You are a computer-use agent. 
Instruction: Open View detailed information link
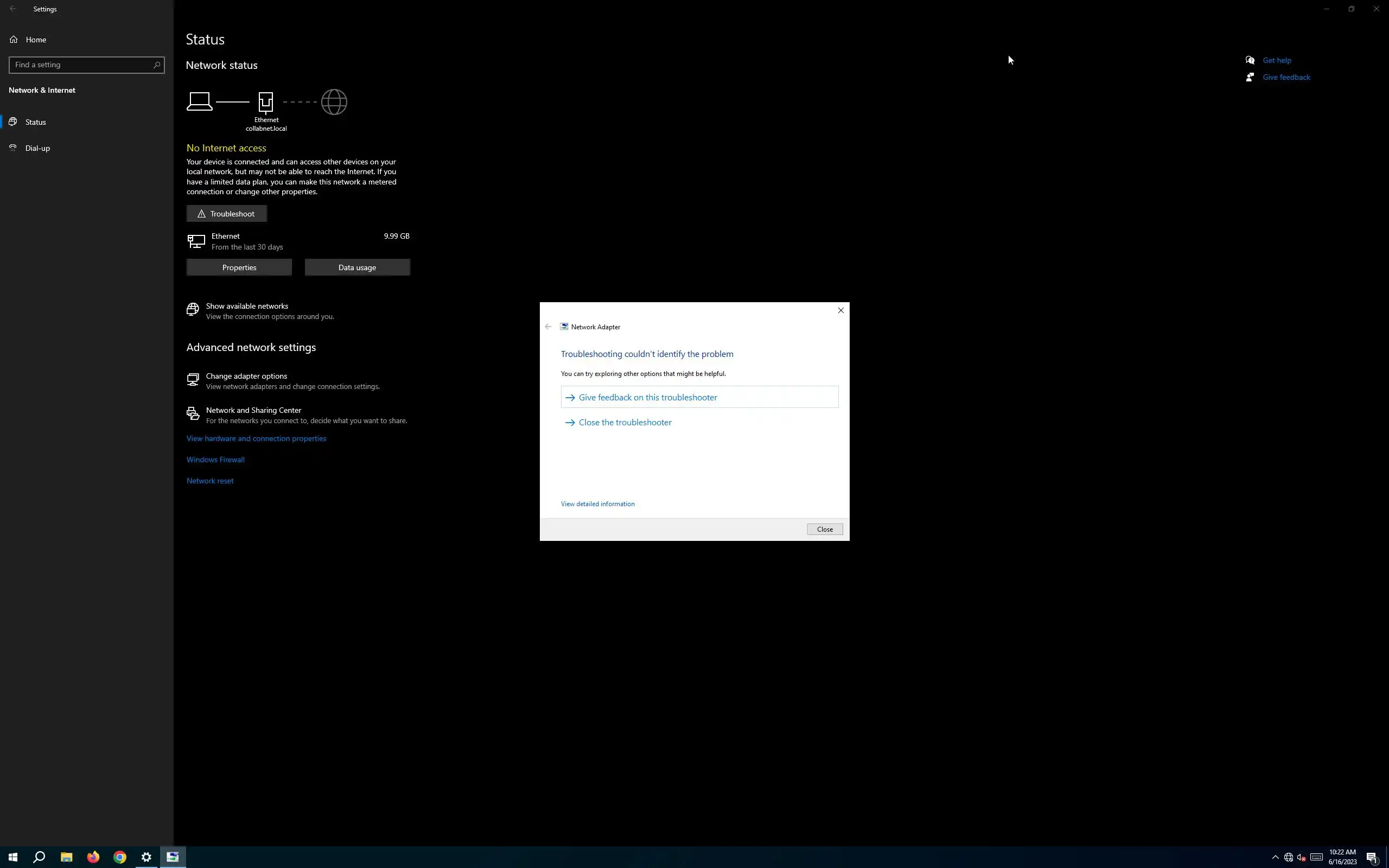(x=597, y=504)
